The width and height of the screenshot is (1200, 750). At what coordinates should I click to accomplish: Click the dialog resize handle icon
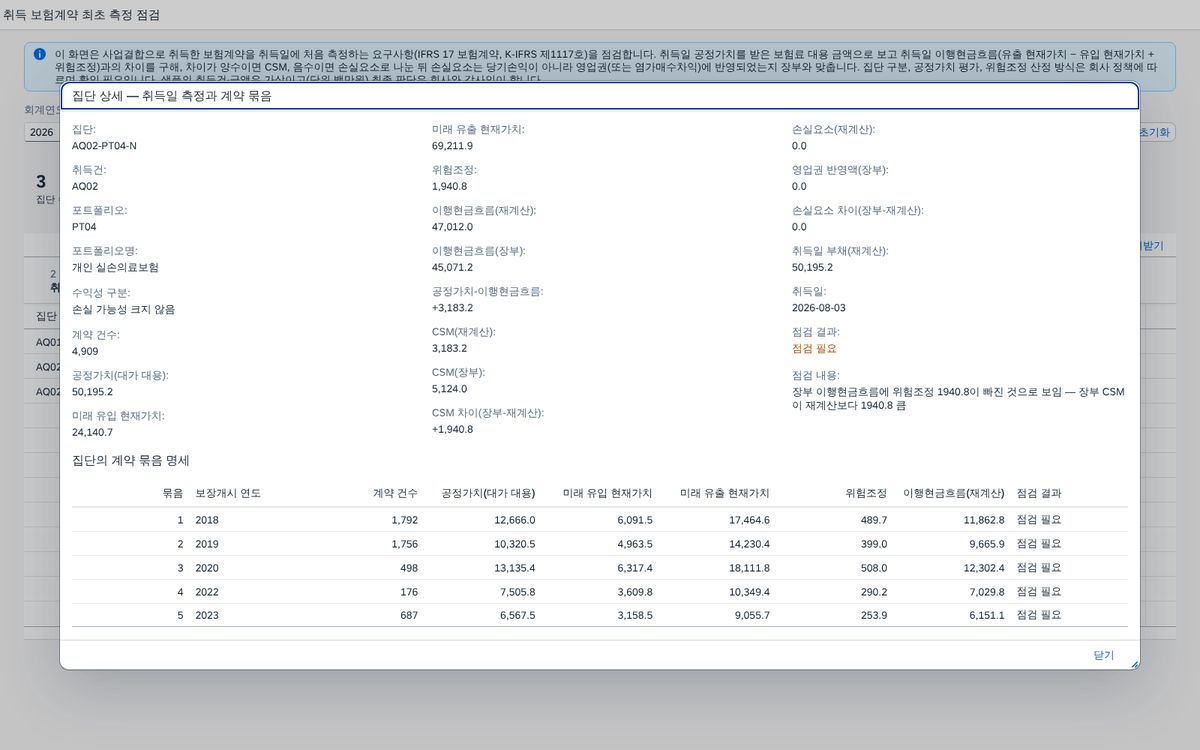coord(1134,664)
